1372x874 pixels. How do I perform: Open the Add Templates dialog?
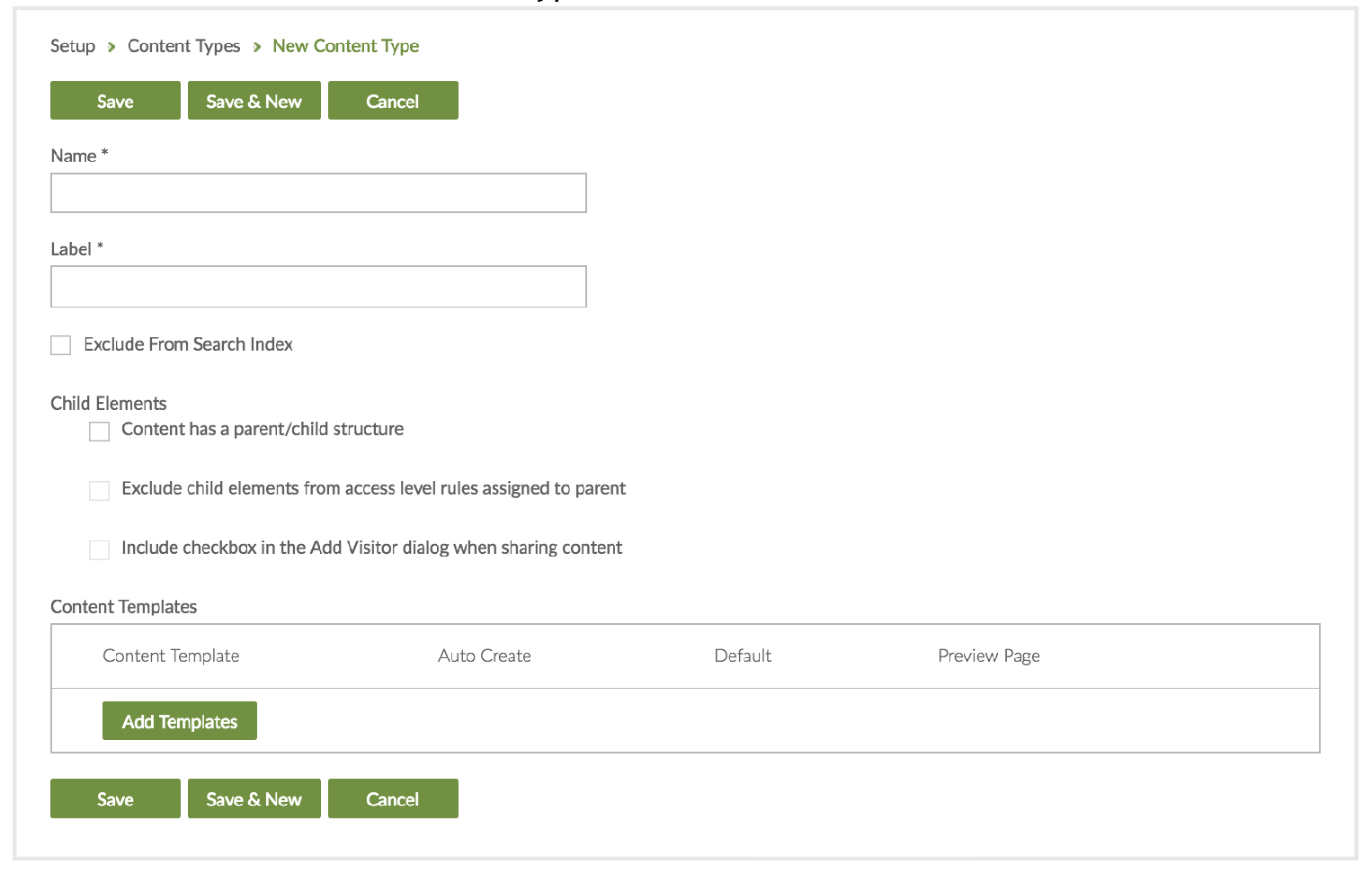point(180,721)
